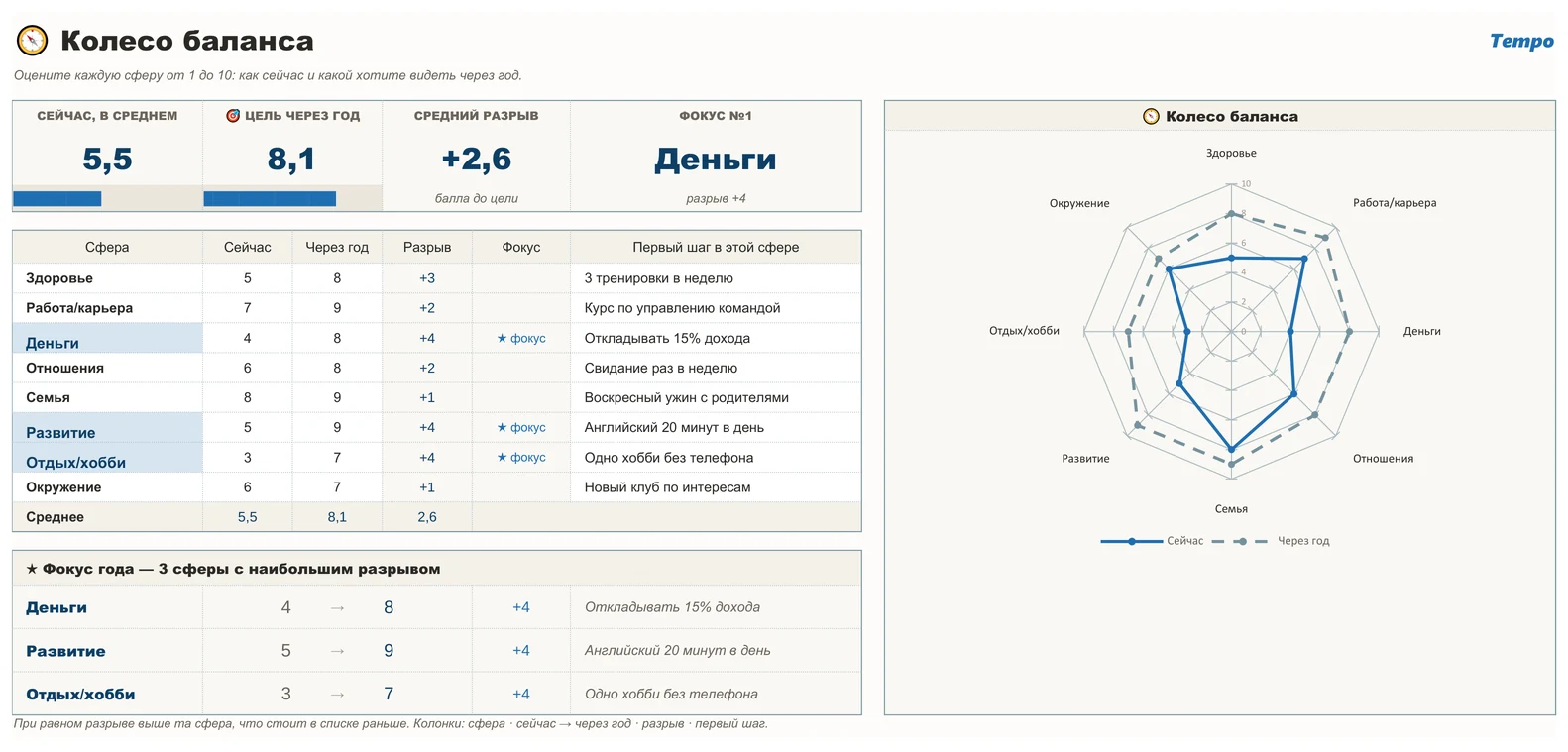
Task: Click the Работа/карьера row label
Action: point(79,308)
